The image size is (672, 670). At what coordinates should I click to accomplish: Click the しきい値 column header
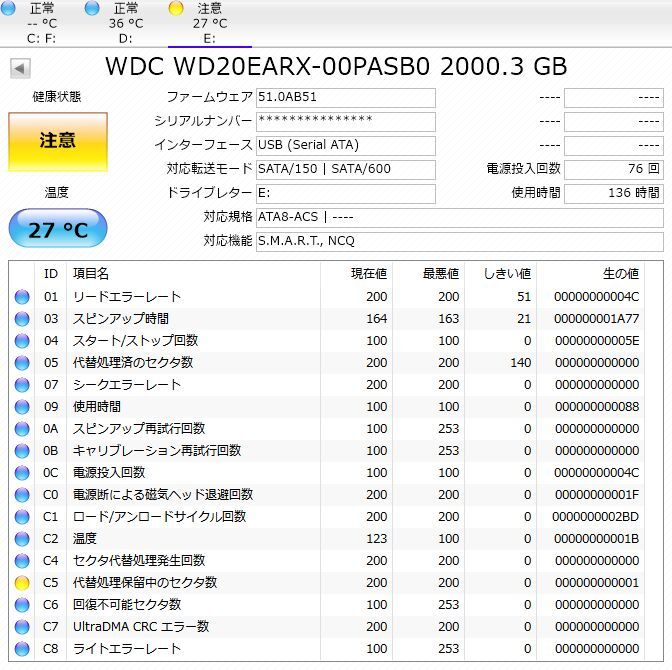507,273
